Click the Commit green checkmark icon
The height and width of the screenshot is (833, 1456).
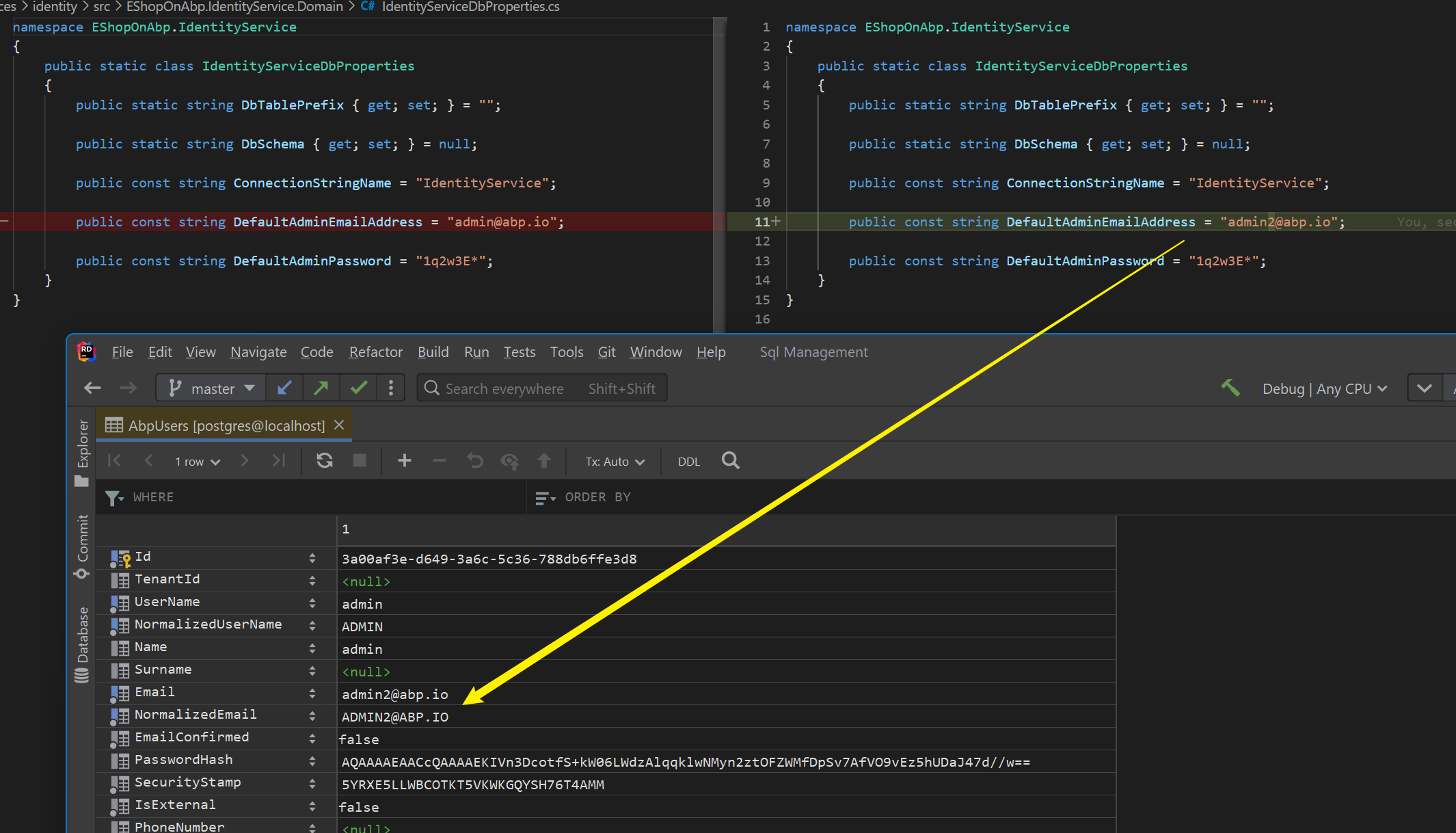[x=358, y=387]
